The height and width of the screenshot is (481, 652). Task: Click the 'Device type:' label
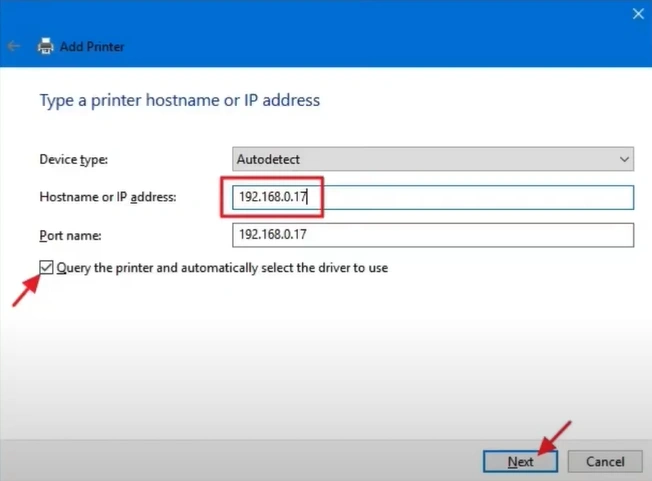[x=73, y=159]
